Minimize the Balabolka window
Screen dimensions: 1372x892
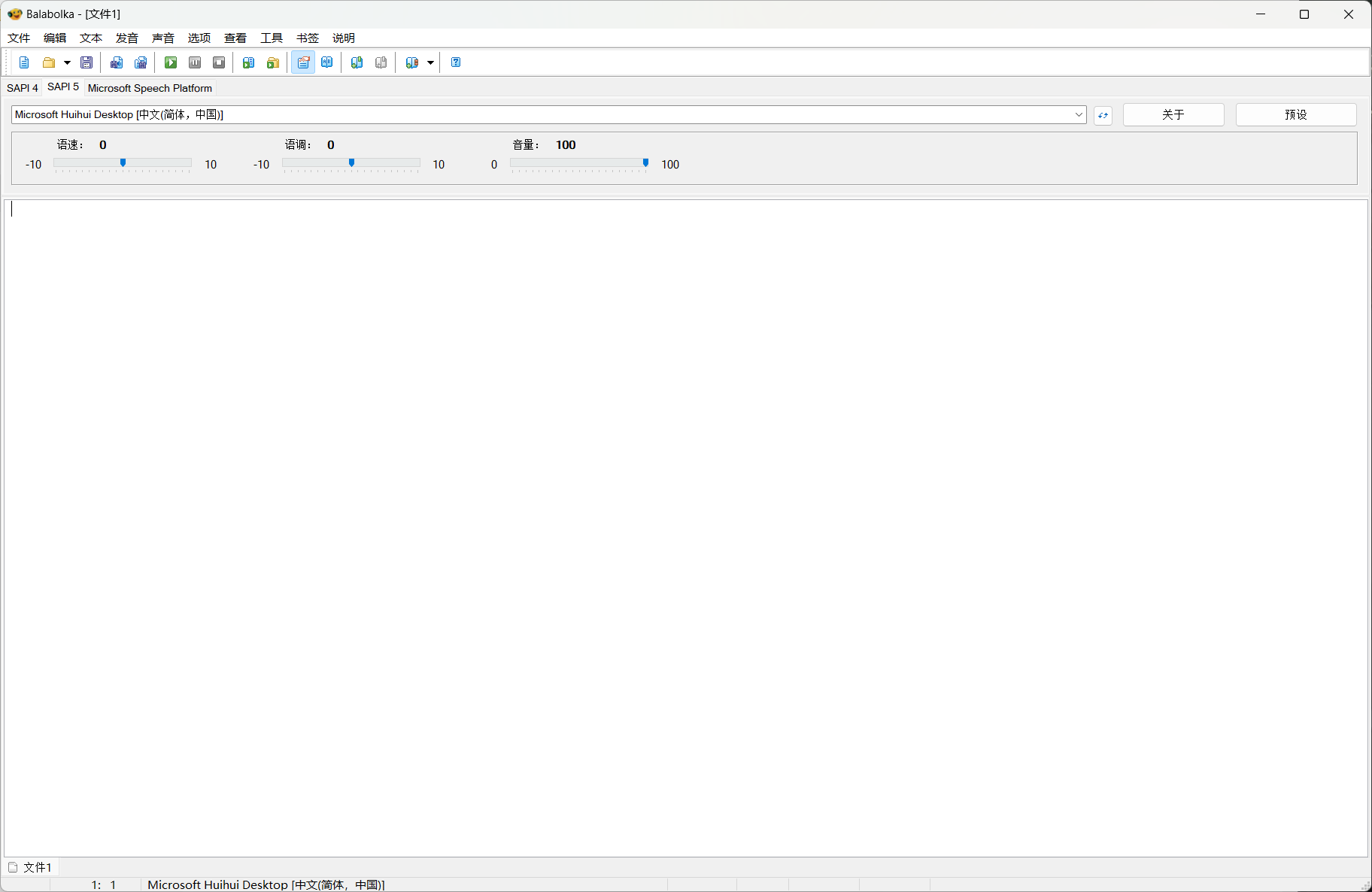click(1261, 14)
